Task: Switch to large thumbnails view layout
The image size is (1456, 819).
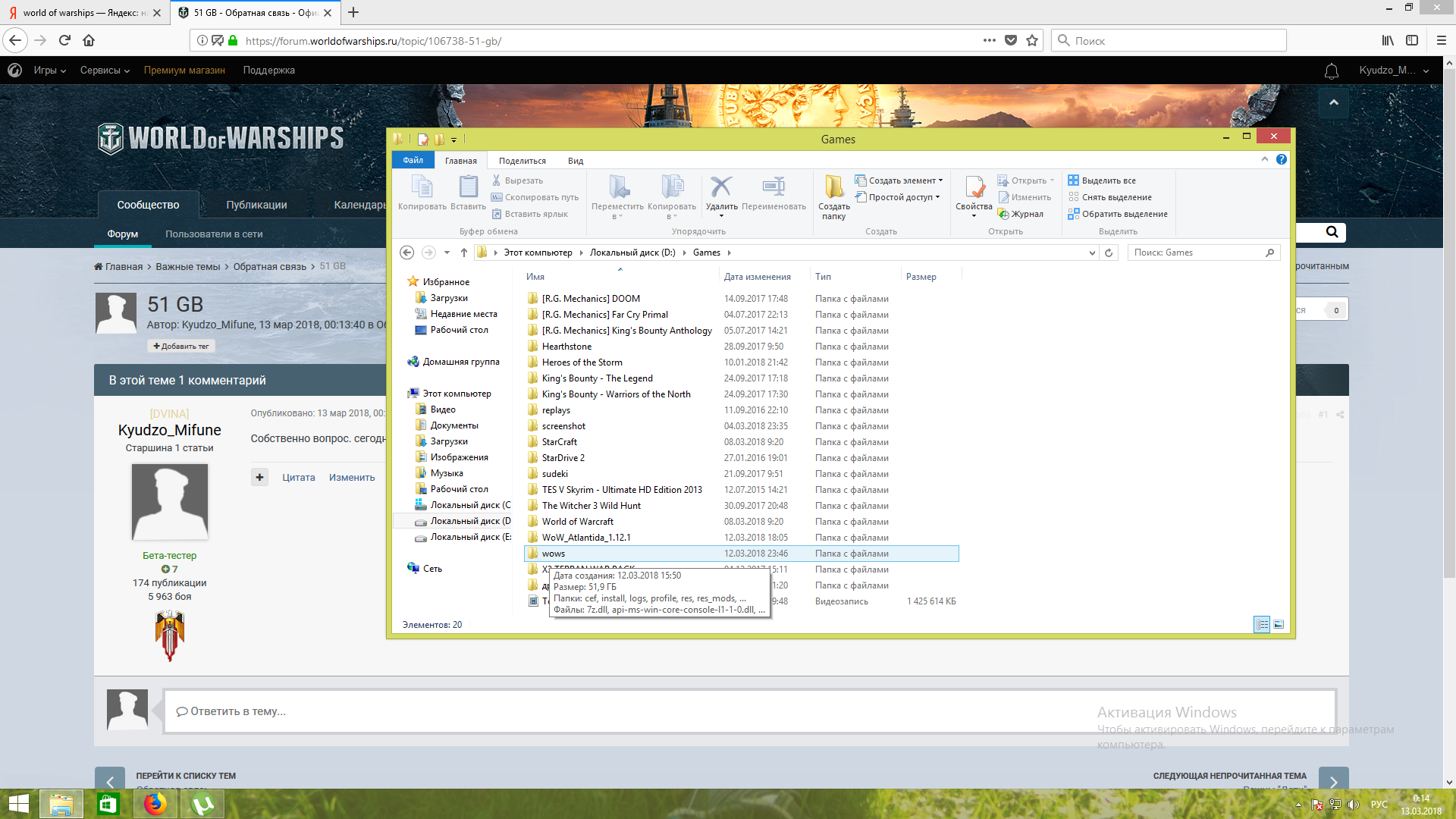Action: [x=1279, y=624]
